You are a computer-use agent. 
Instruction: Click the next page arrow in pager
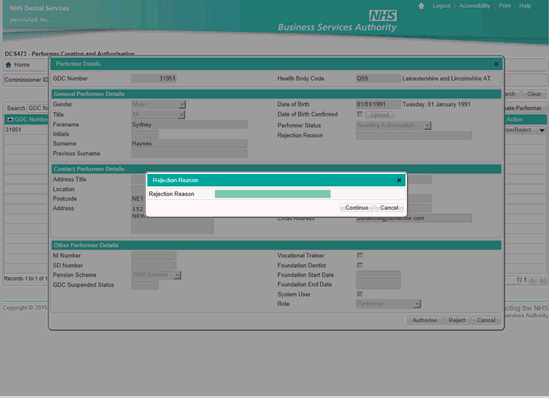pyautogui.click(x=533, y=280)
